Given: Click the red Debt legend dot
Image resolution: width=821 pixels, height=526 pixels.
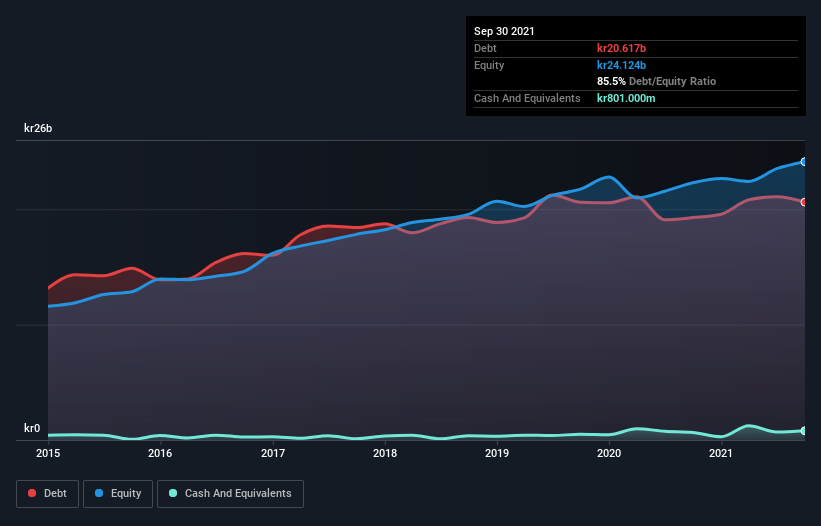Looking at the screenshot, I should pyautogui.click(x=32, y=493).
